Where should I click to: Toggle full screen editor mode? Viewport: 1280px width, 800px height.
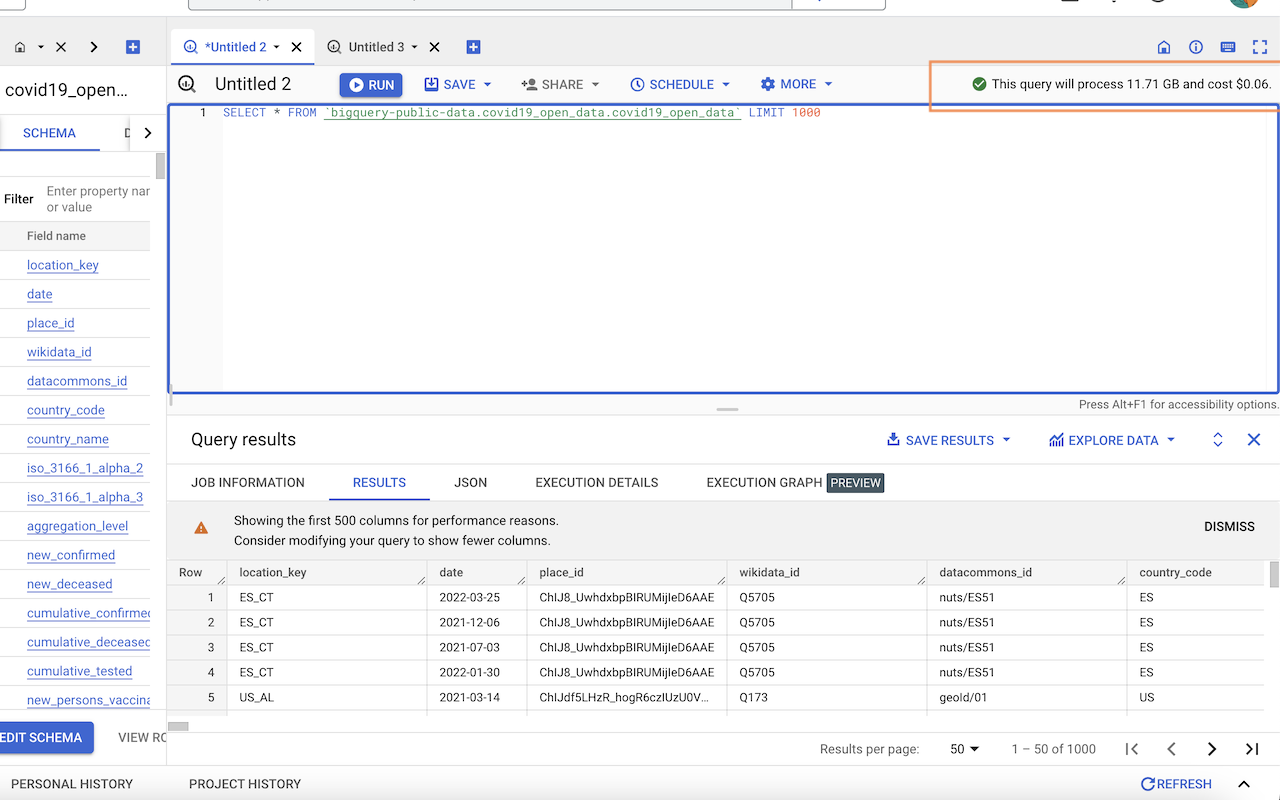tap(1260, 47)
